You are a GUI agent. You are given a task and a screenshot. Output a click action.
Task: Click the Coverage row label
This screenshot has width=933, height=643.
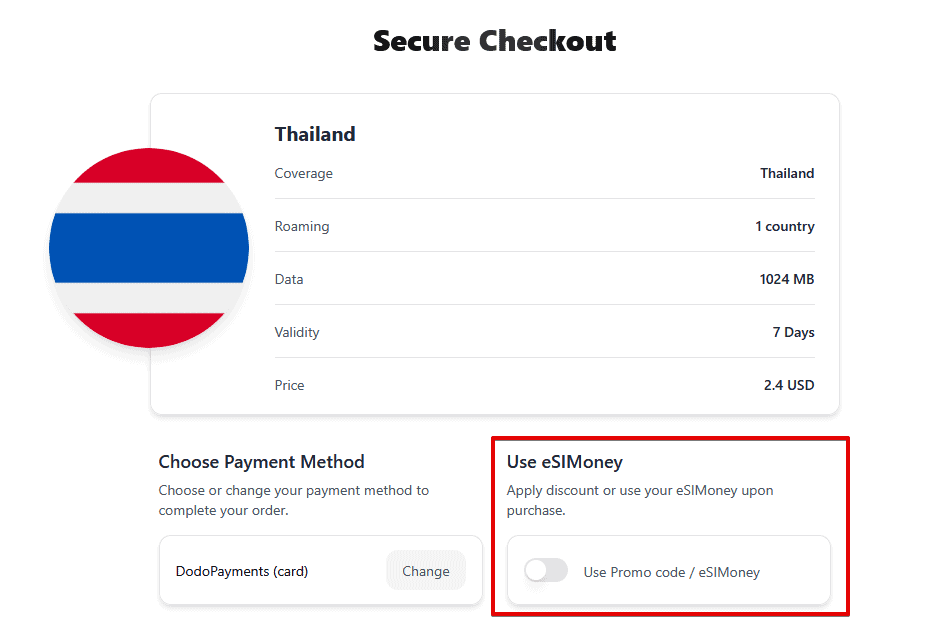point(303,173)
